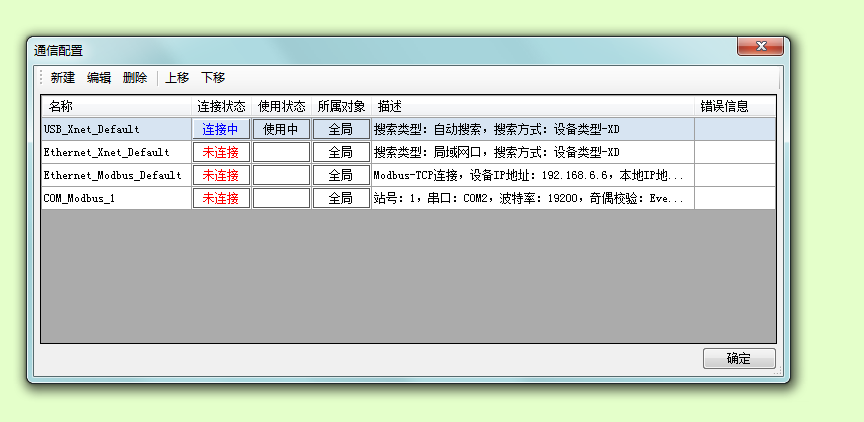This screenshot has width=864, height=422.
Task: Move the entry down with 下移
Action: [213, 78]
